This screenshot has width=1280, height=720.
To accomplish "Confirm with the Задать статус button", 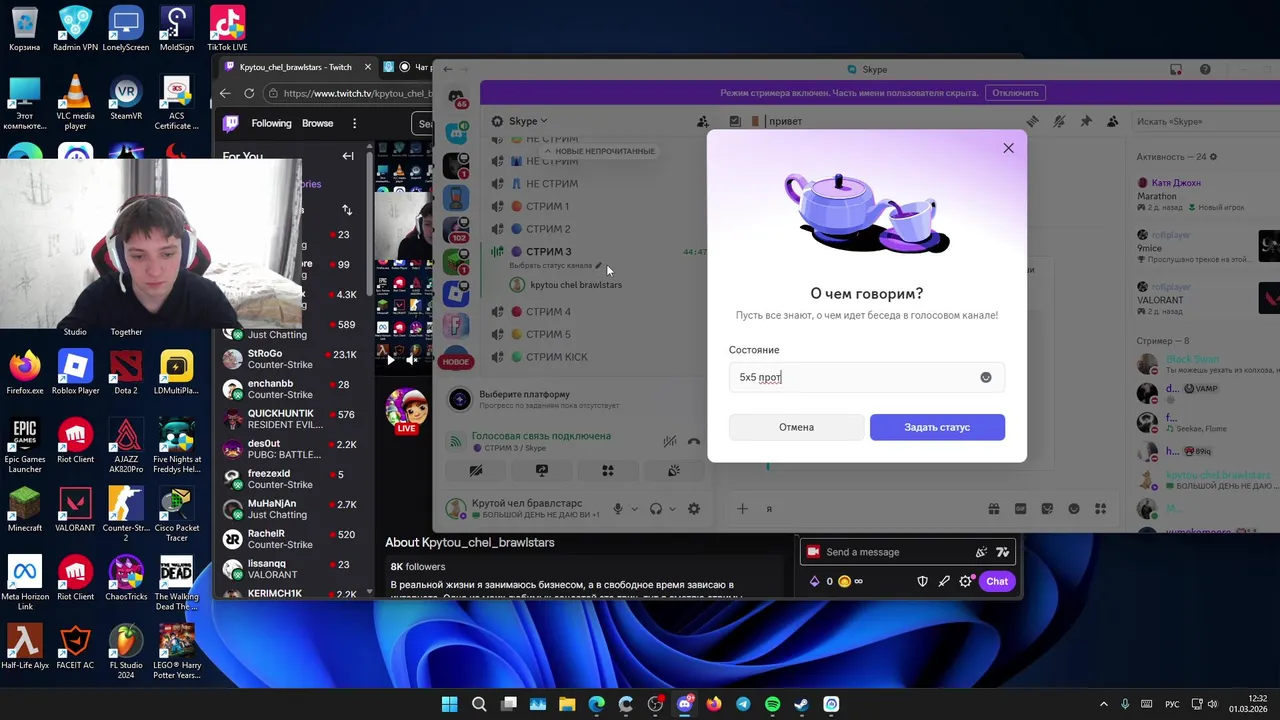I will [937, 427].
